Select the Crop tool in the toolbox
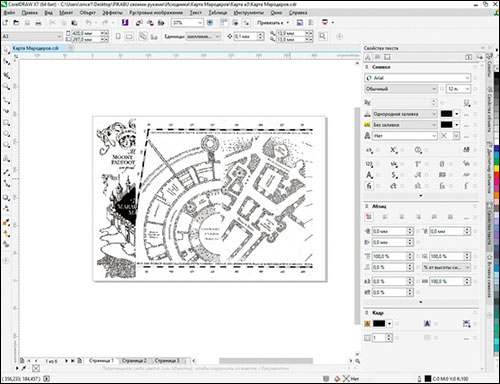Image resolution: width=500 pixels, height=384 pixels. 6,75
